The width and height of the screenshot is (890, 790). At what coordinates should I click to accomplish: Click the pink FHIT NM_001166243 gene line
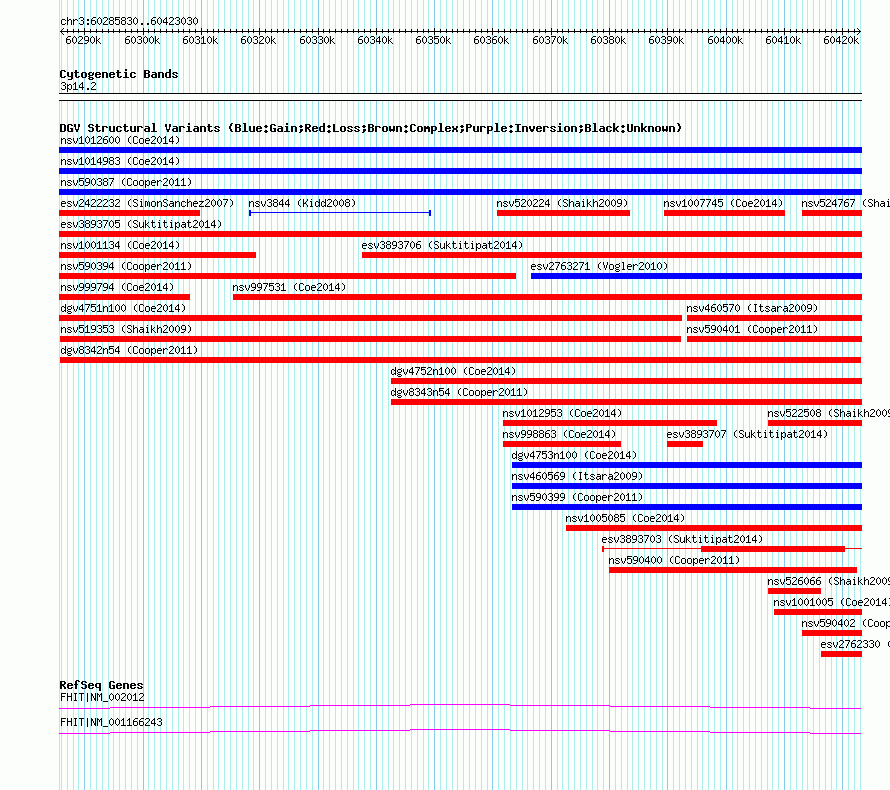460,732
